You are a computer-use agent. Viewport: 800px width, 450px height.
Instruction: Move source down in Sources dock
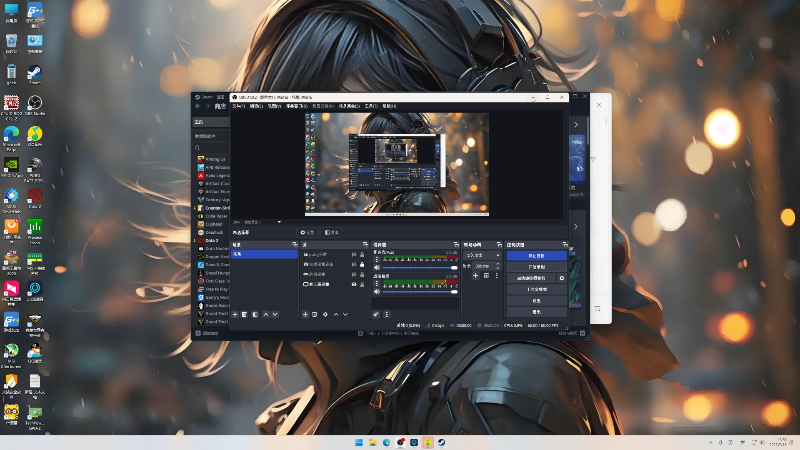345,315
